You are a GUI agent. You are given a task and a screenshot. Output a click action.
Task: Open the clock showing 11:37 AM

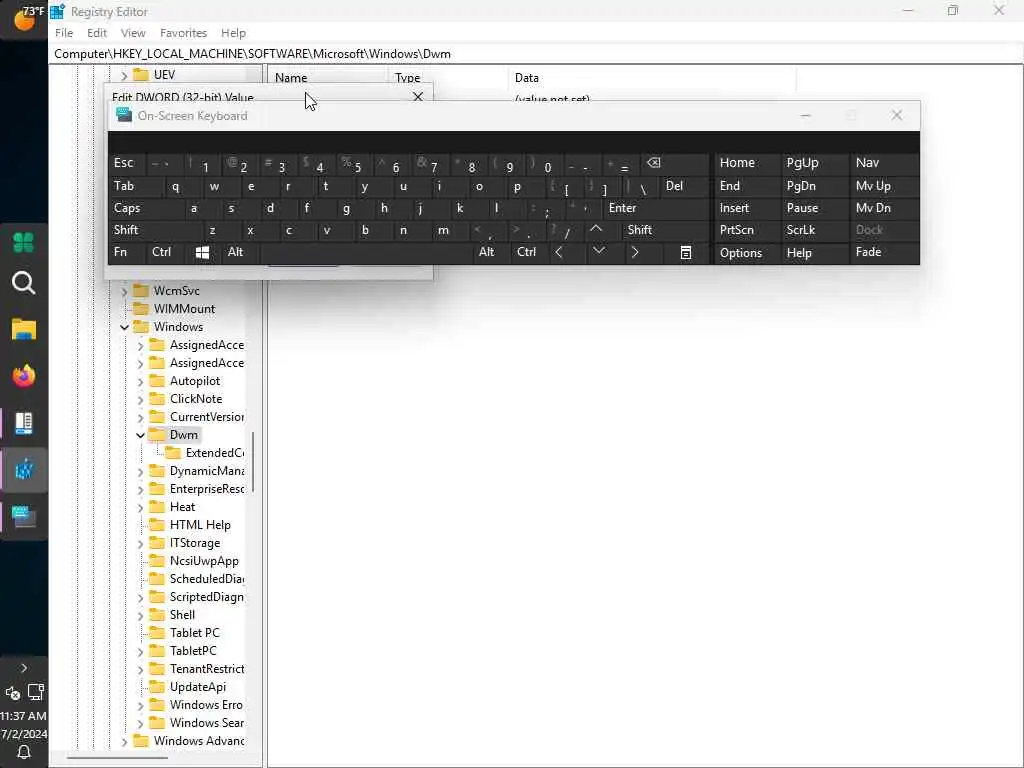point(24,716)
